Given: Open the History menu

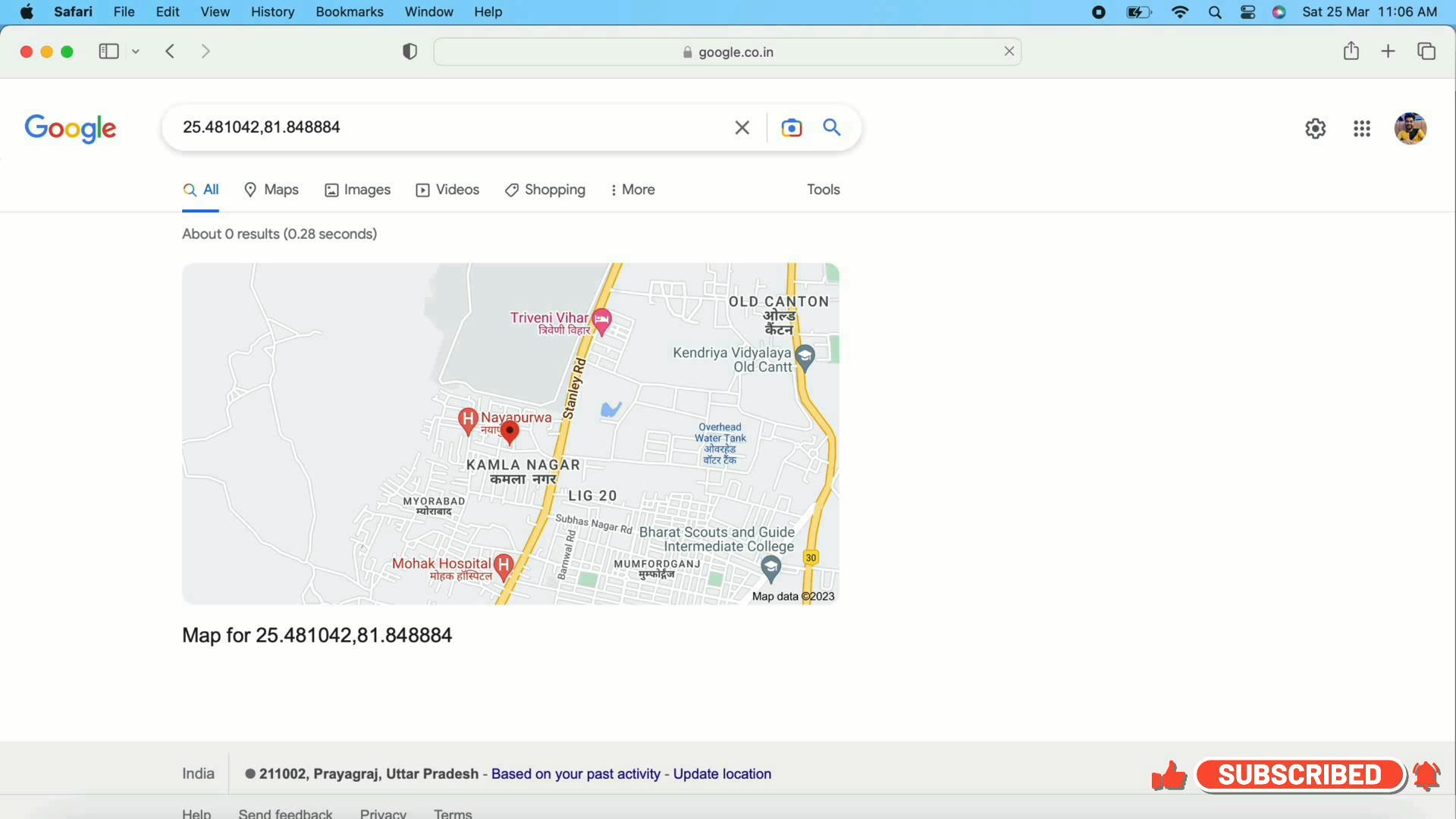Looking at the screenshot, I should coord(272,11).
